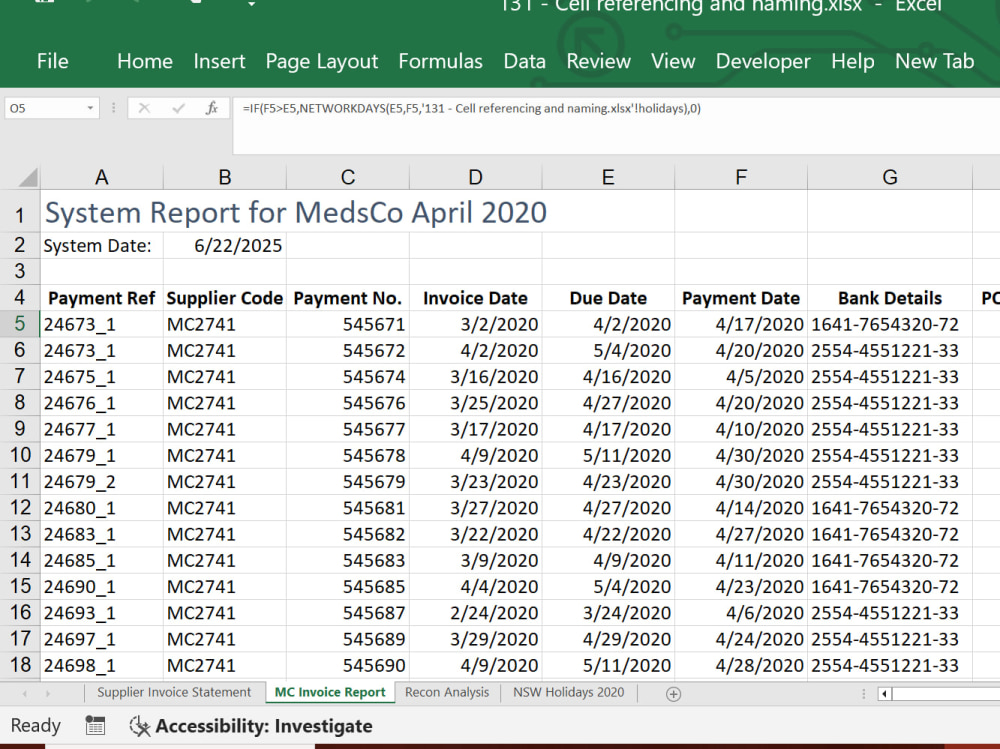The width and height of the screenshot is (1000, 749).
Task: Open the Data ribbon tab
Action: click(524, 61)
